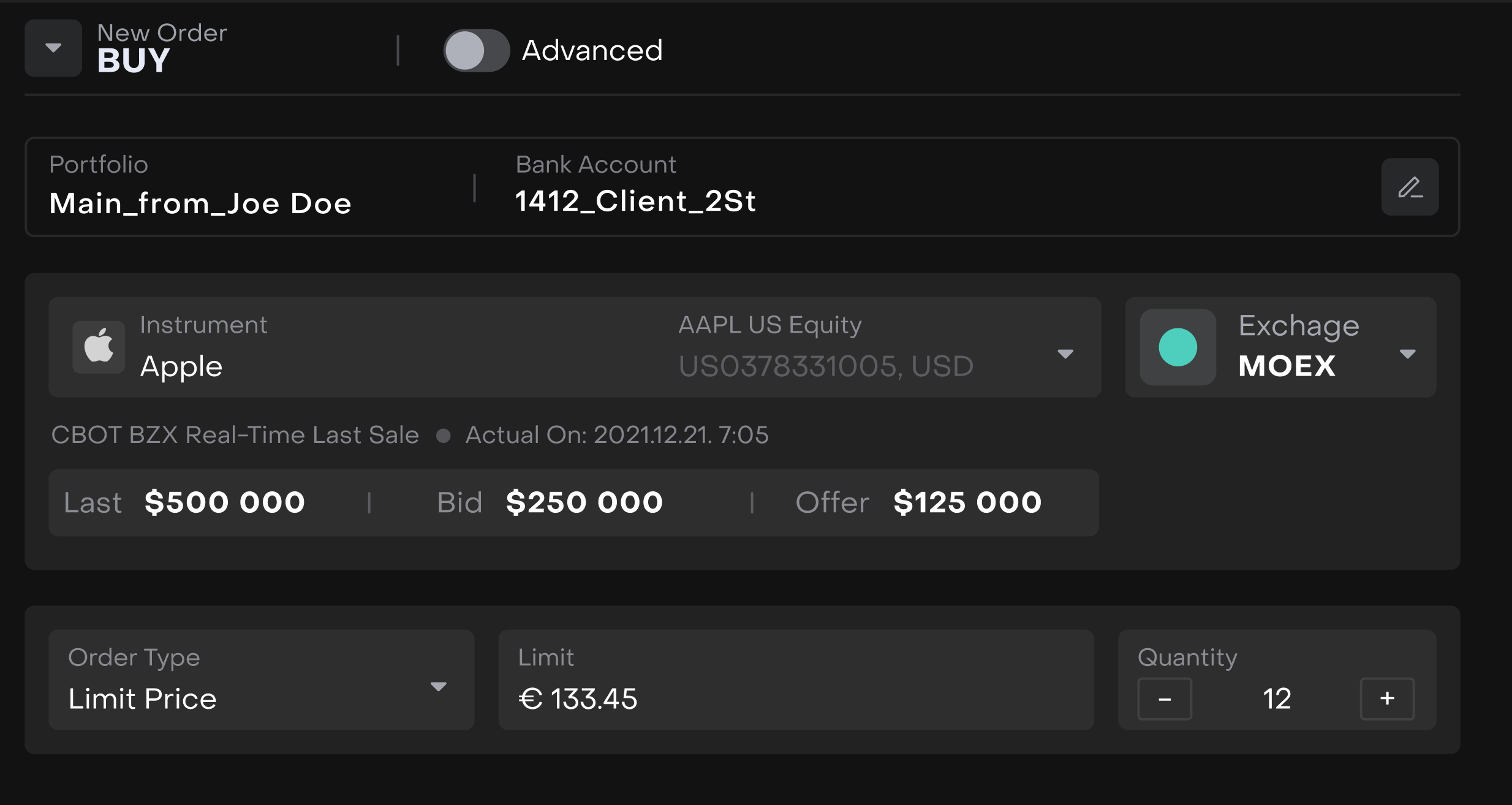The height and width of the screenshot is (805, 1512).
Task: Click the Portfolio name Main_from_Joe Doe
Action: pyautogui.click(x=200, y=203)
